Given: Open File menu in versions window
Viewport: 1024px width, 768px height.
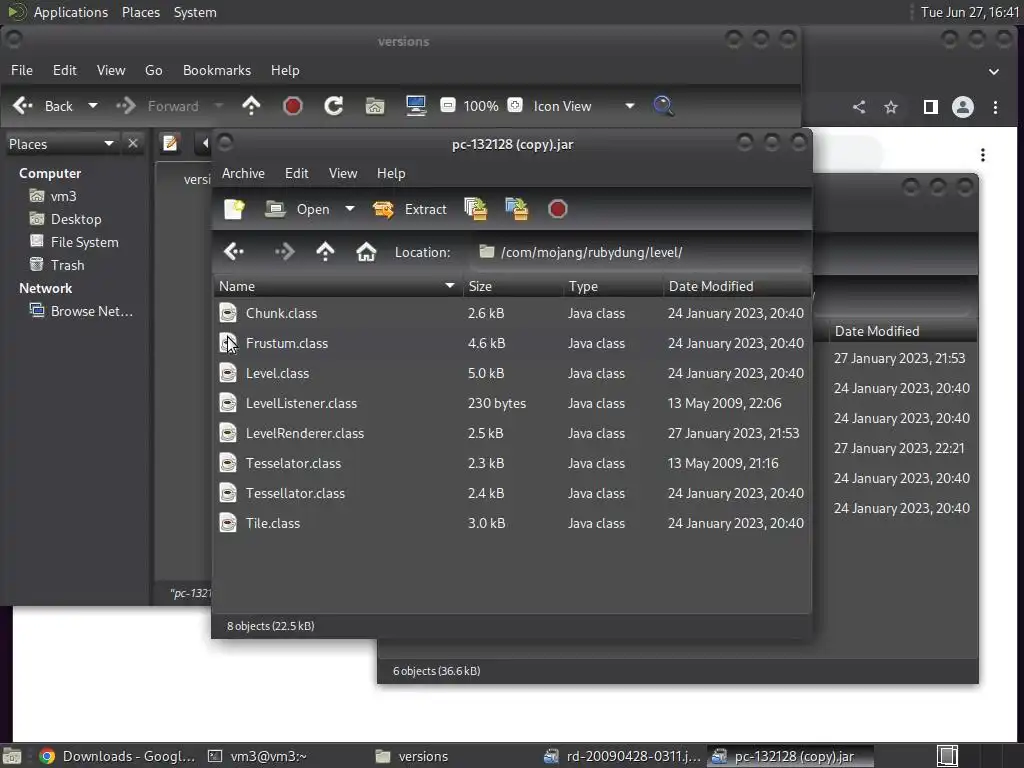Looking at the screenshot, I should [x=22, y=70].
